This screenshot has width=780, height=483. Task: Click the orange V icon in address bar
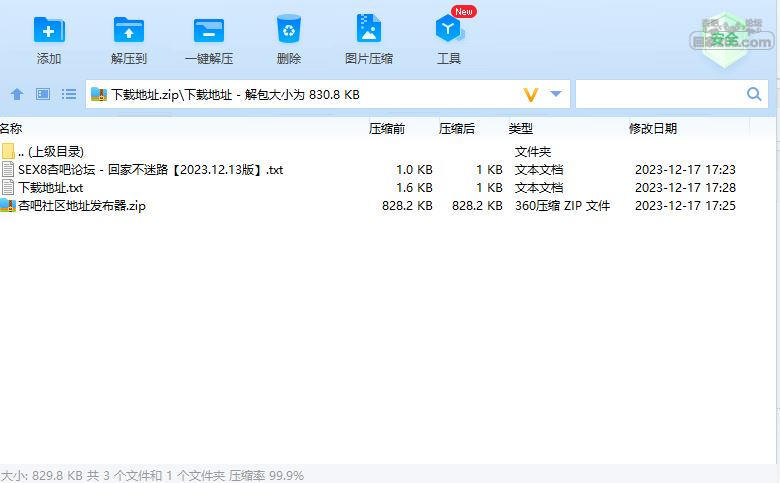tap(531, 95)
